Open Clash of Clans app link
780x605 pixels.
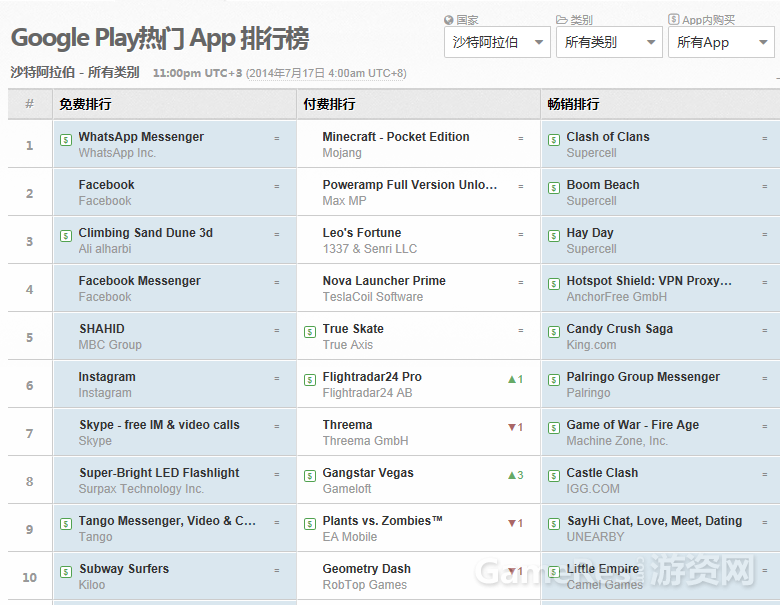(608, 137)
